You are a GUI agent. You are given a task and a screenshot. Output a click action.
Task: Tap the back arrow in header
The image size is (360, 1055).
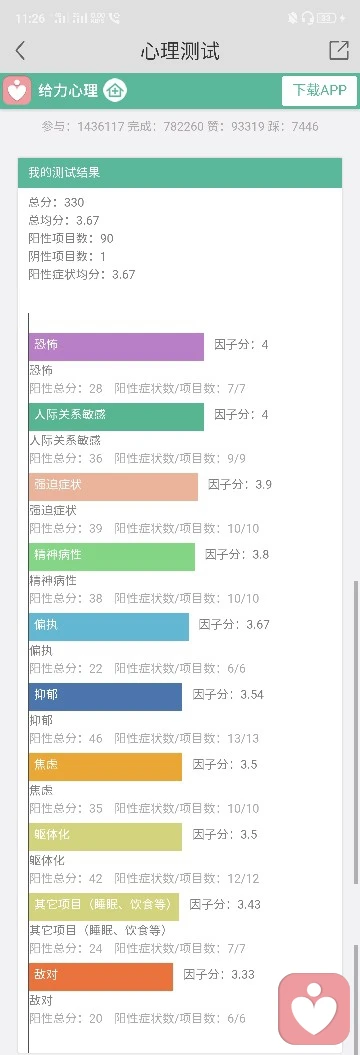click(x=20, y=50)
